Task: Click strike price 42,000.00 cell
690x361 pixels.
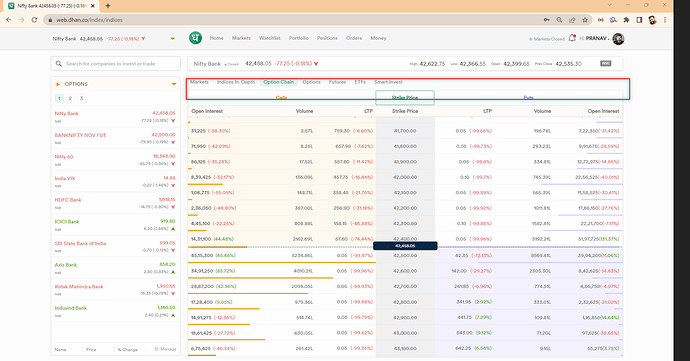Action: [405, 177]
